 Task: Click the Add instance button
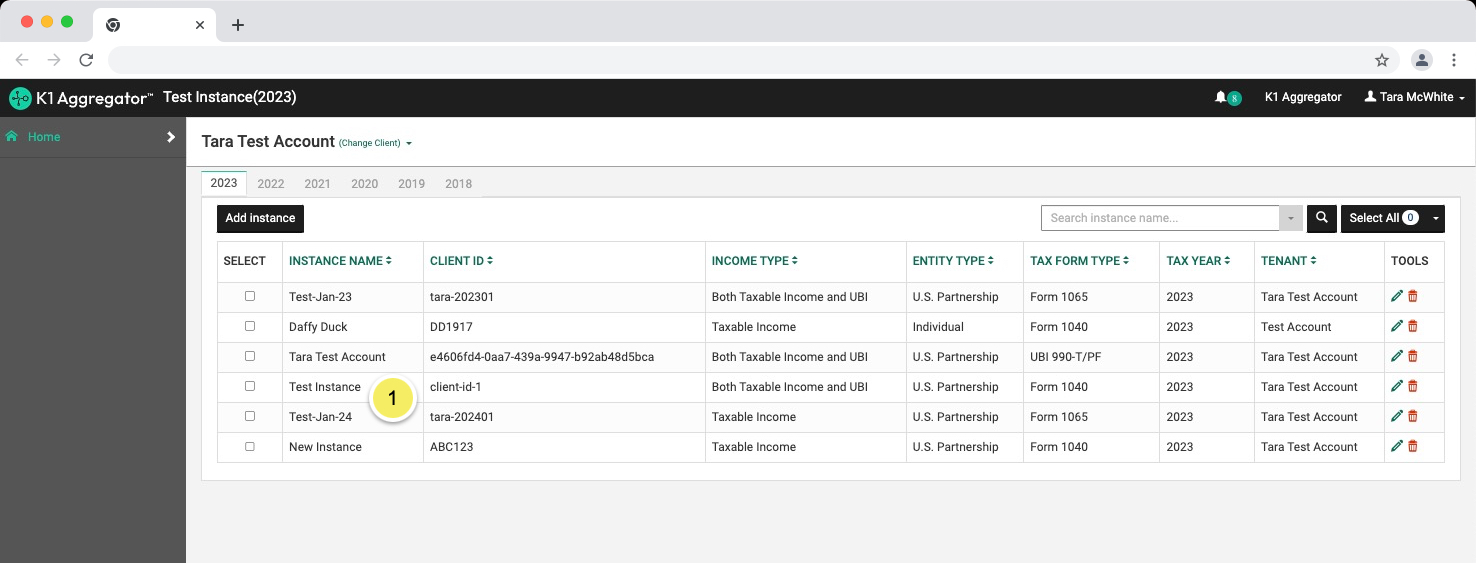click(260, 218)
